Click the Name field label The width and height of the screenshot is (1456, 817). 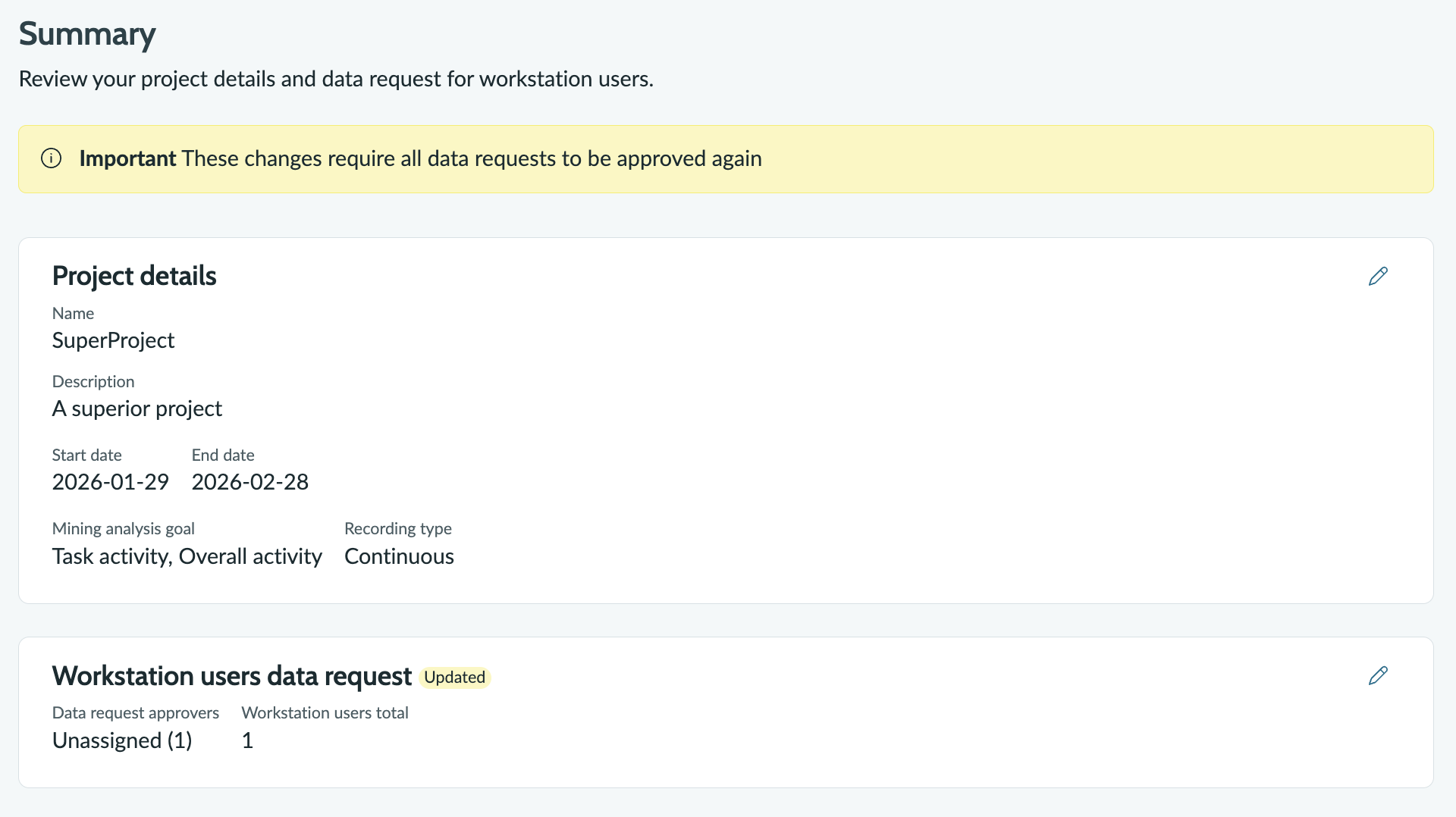tap(73, 313)
